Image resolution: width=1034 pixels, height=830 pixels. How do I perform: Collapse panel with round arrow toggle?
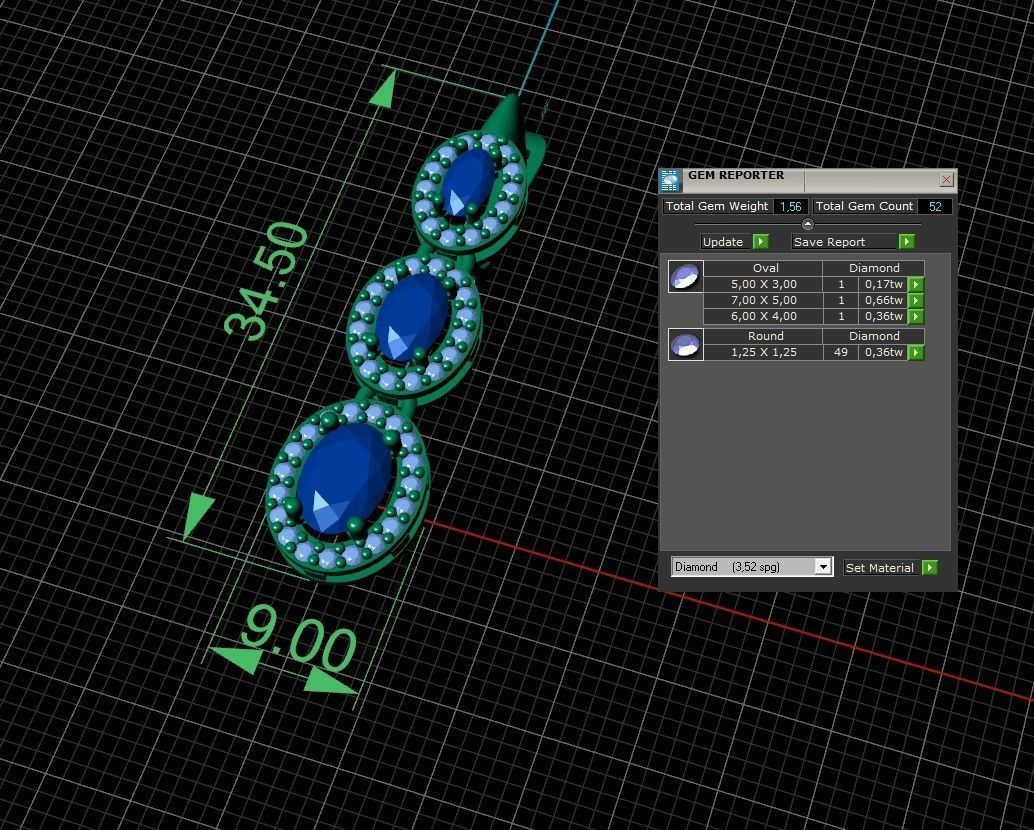tap(807, 224)
